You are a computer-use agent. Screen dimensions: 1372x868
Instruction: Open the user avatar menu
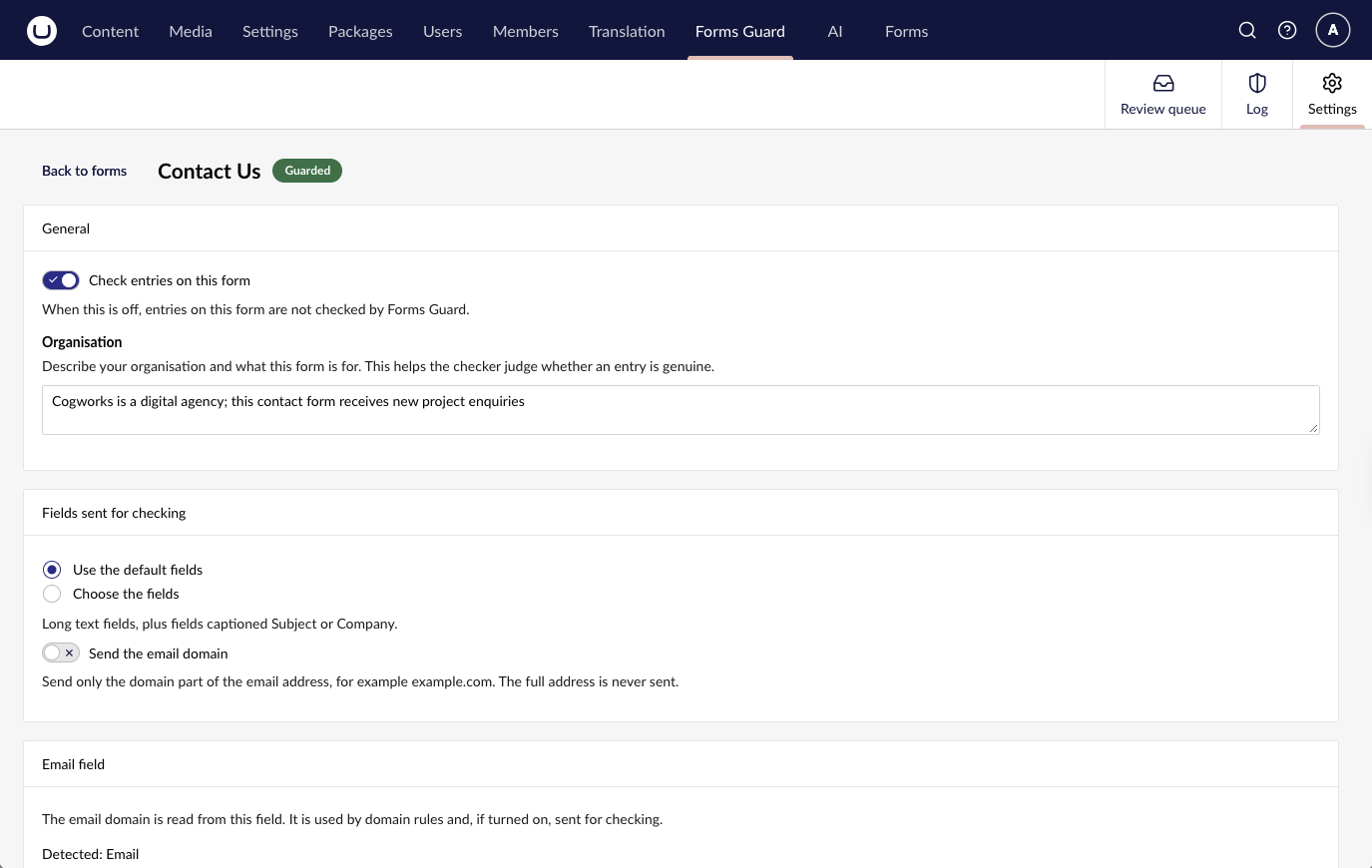[x=1333, y=30]
